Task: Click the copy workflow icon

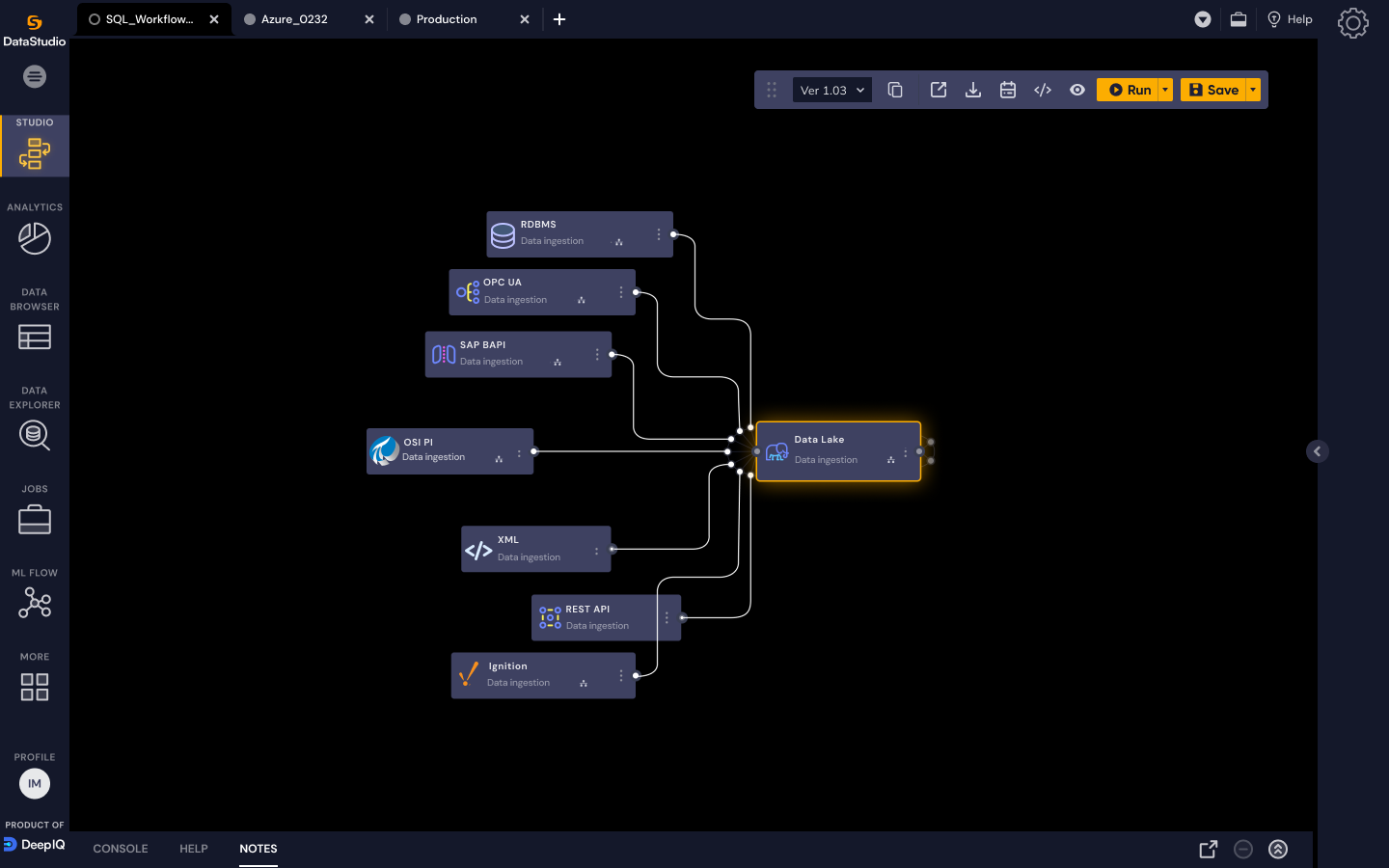Action: coord(895,90)
